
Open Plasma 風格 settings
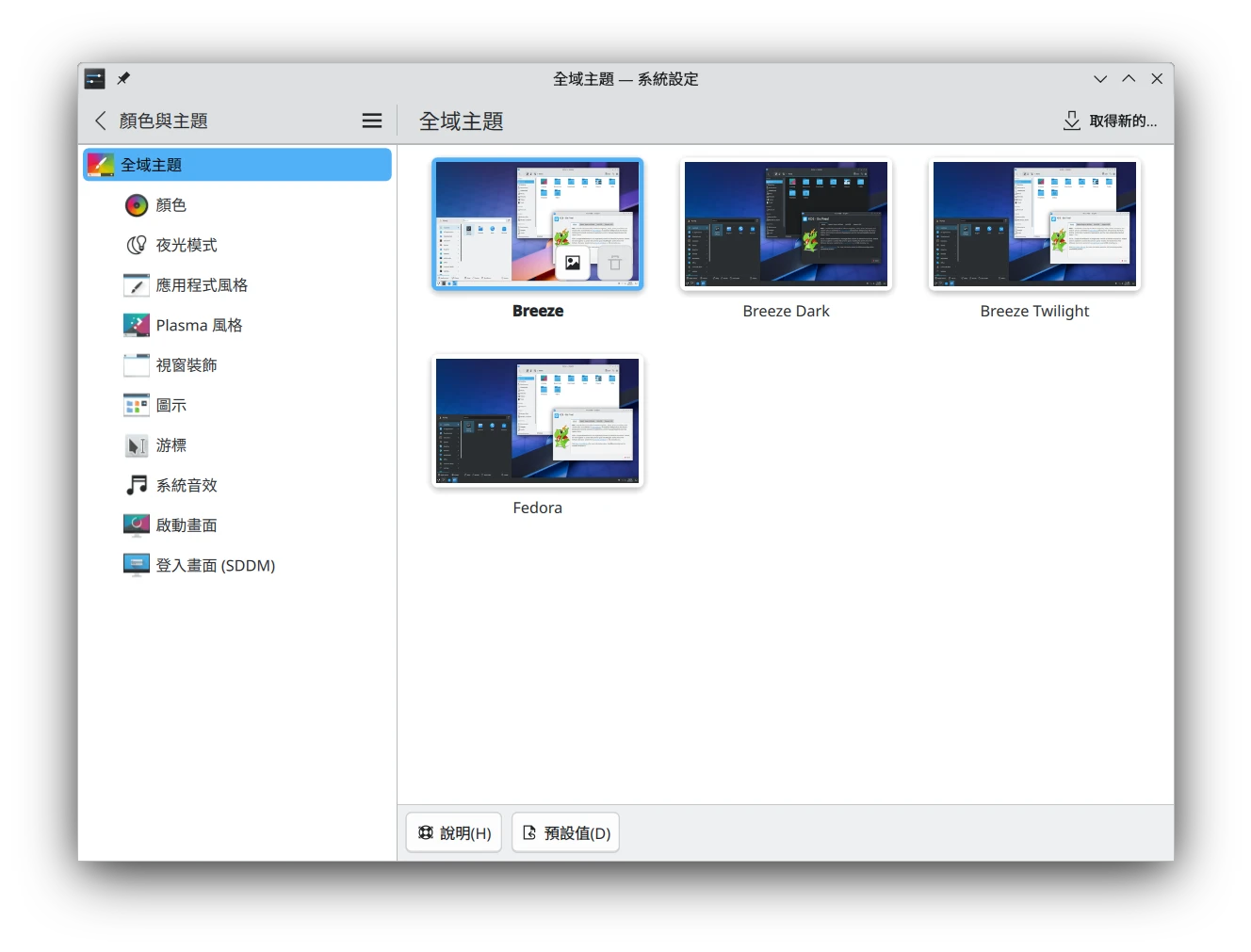(199, 325)
